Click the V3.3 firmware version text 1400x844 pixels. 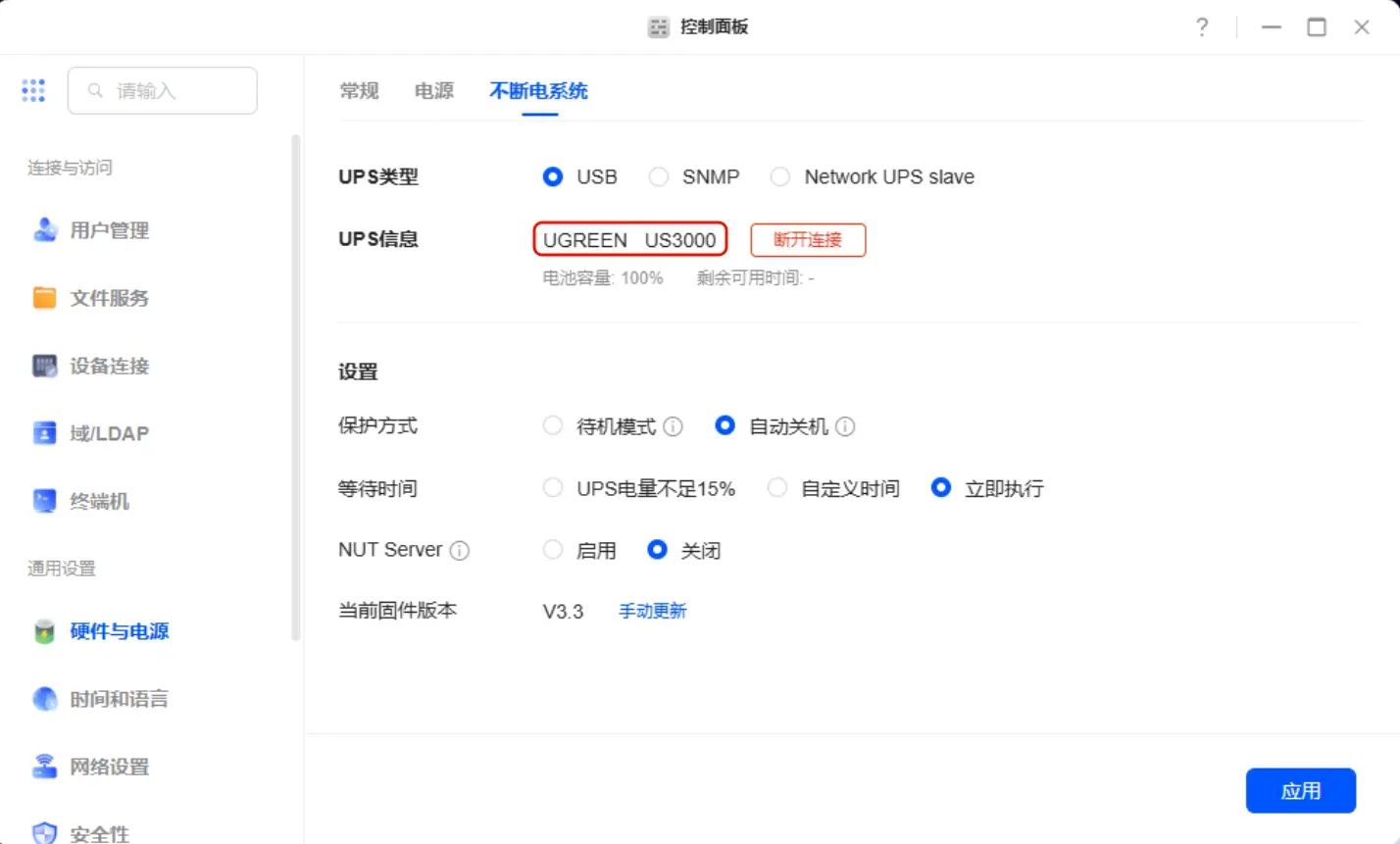564,612
